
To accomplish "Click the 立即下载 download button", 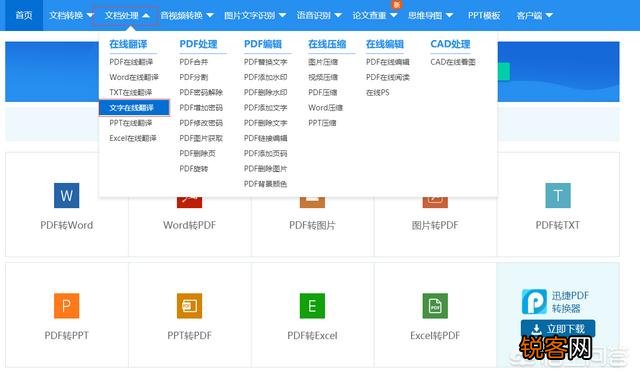I will click(x=558, y=329).
